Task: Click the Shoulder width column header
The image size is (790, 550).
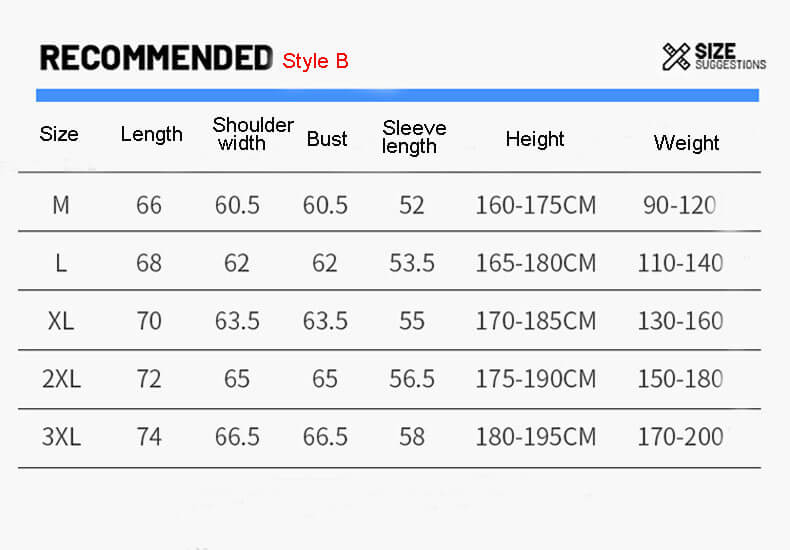Action: click(252, 134)
